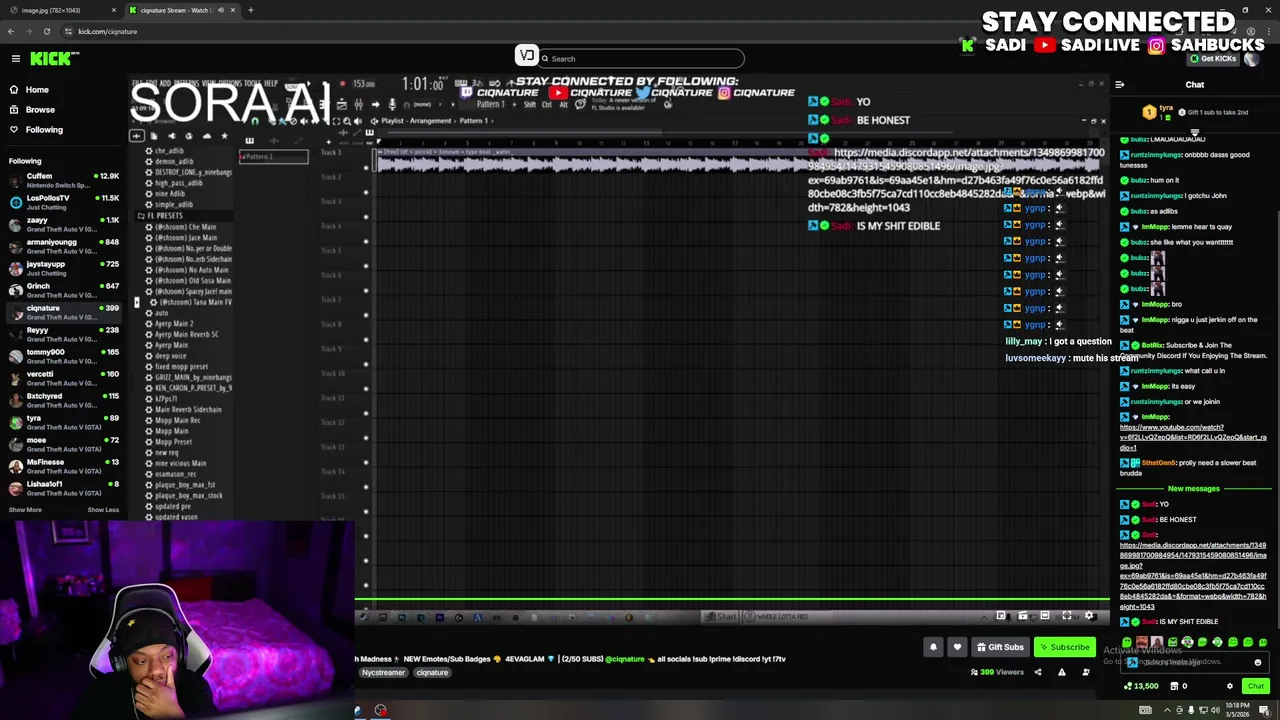
Task: Open zaayy channel in Following list
Action: tap(62, 224)
